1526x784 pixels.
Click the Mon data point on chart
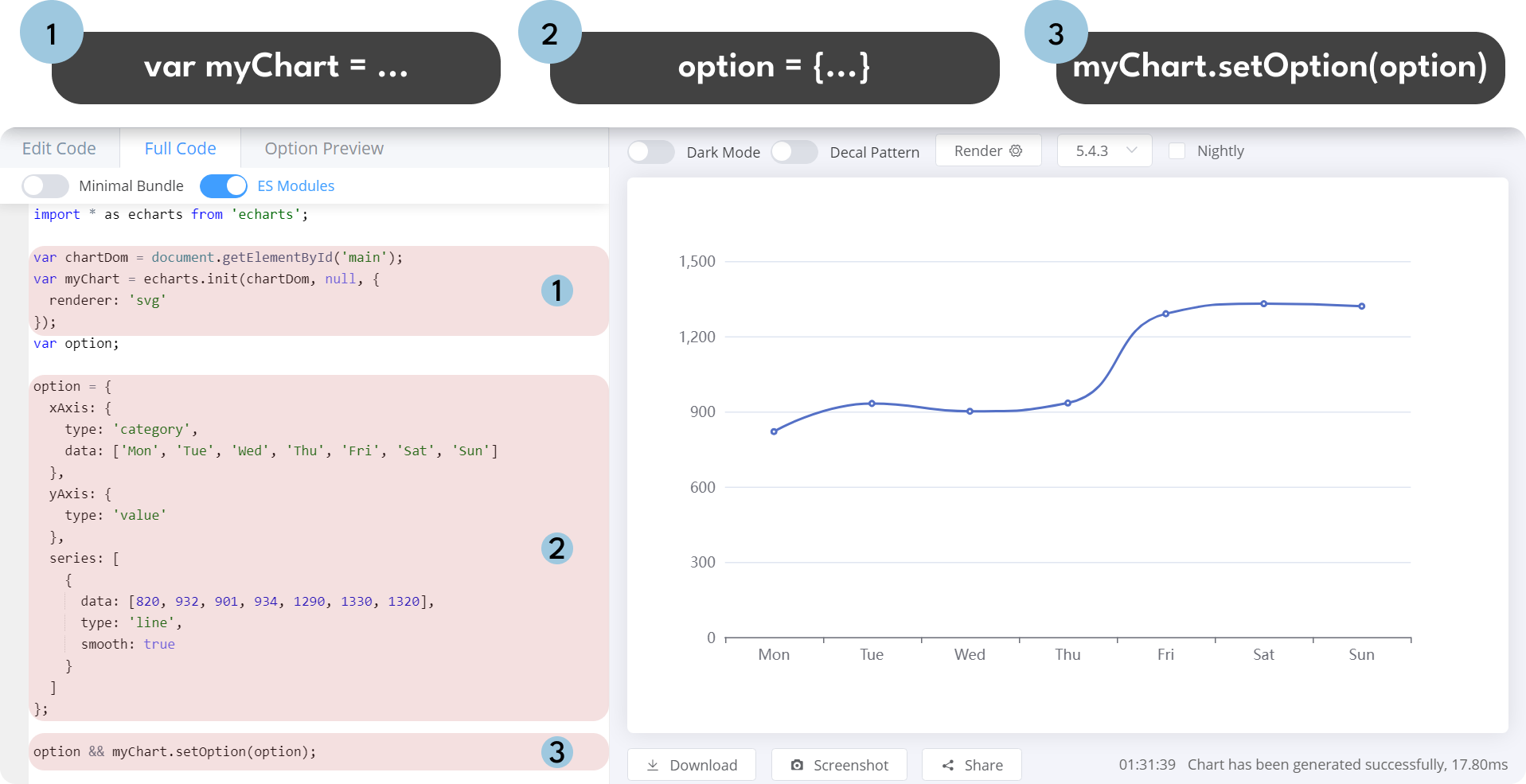[774, 431]
